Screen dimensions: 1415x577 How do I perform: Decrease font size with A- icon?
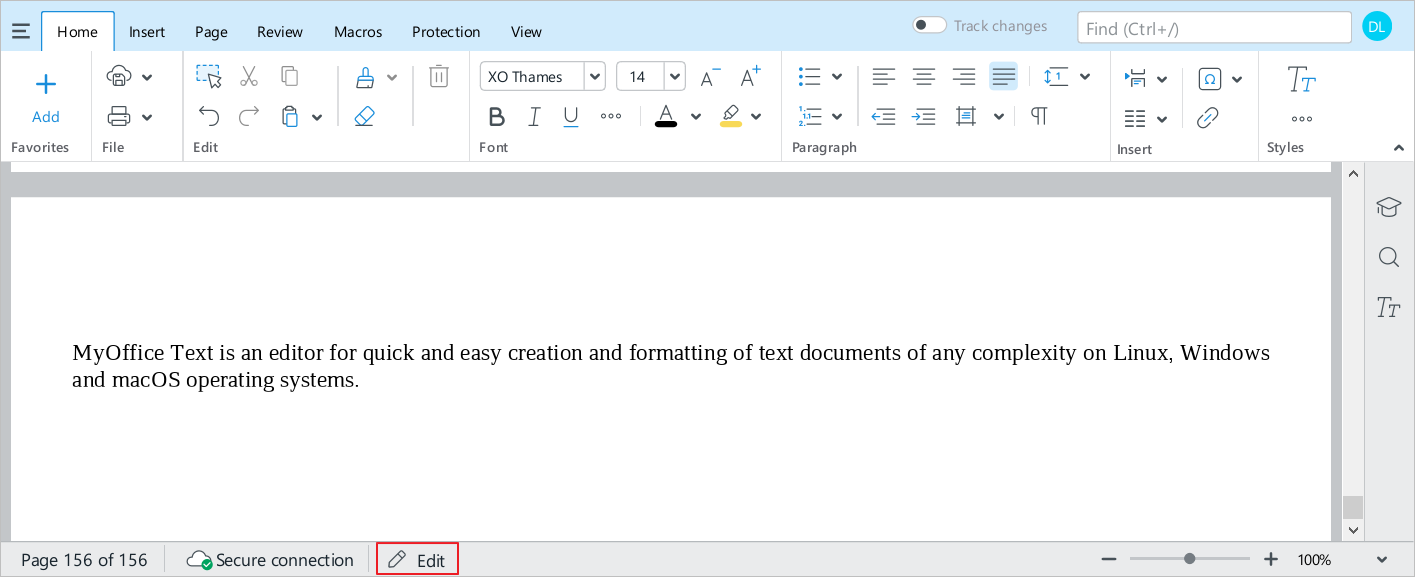(710, 77)
